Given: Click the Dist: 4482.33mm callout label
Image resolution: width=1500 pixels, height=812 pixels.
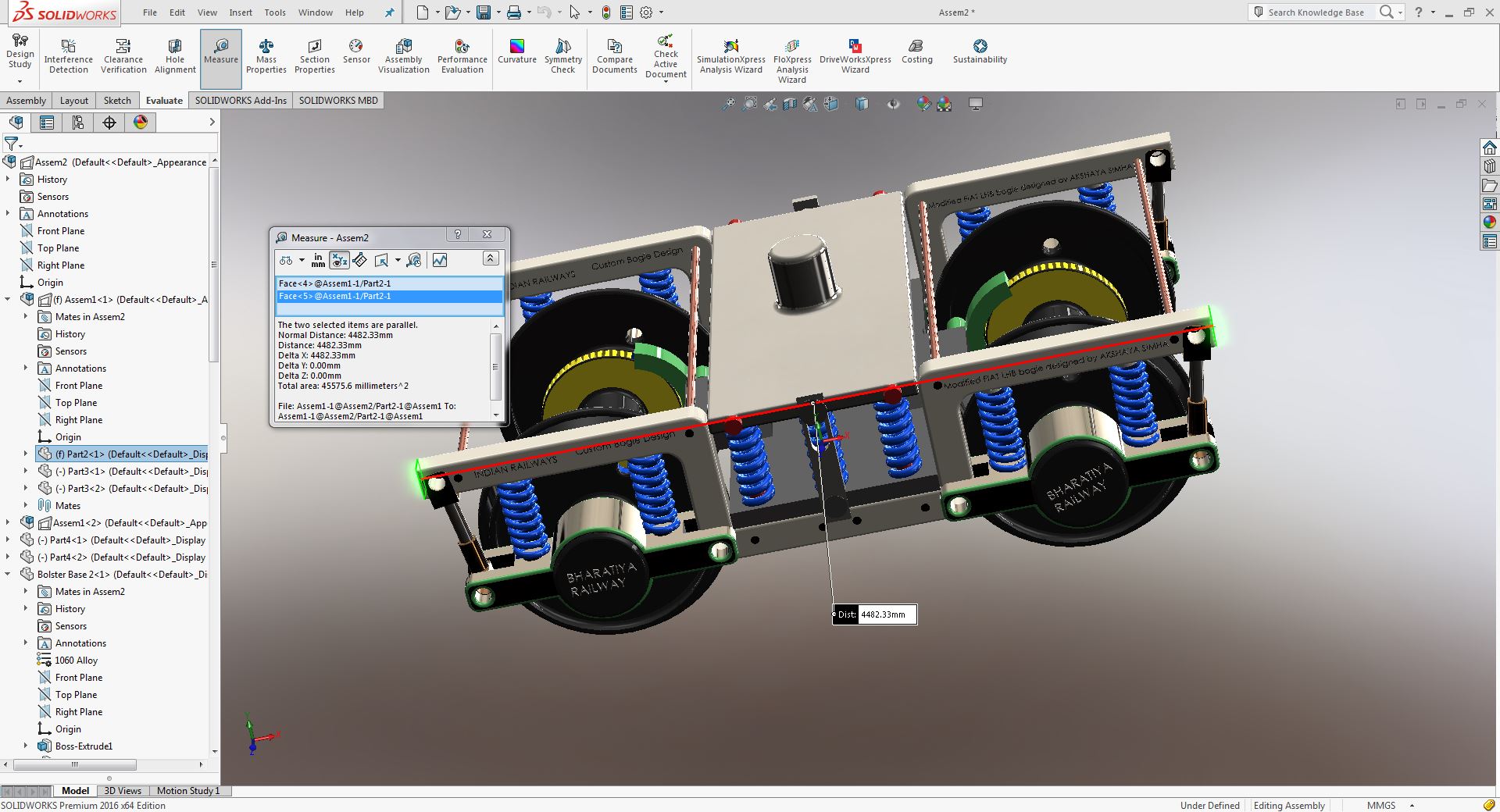Looking at the screenshot, I should pos(874,614).
